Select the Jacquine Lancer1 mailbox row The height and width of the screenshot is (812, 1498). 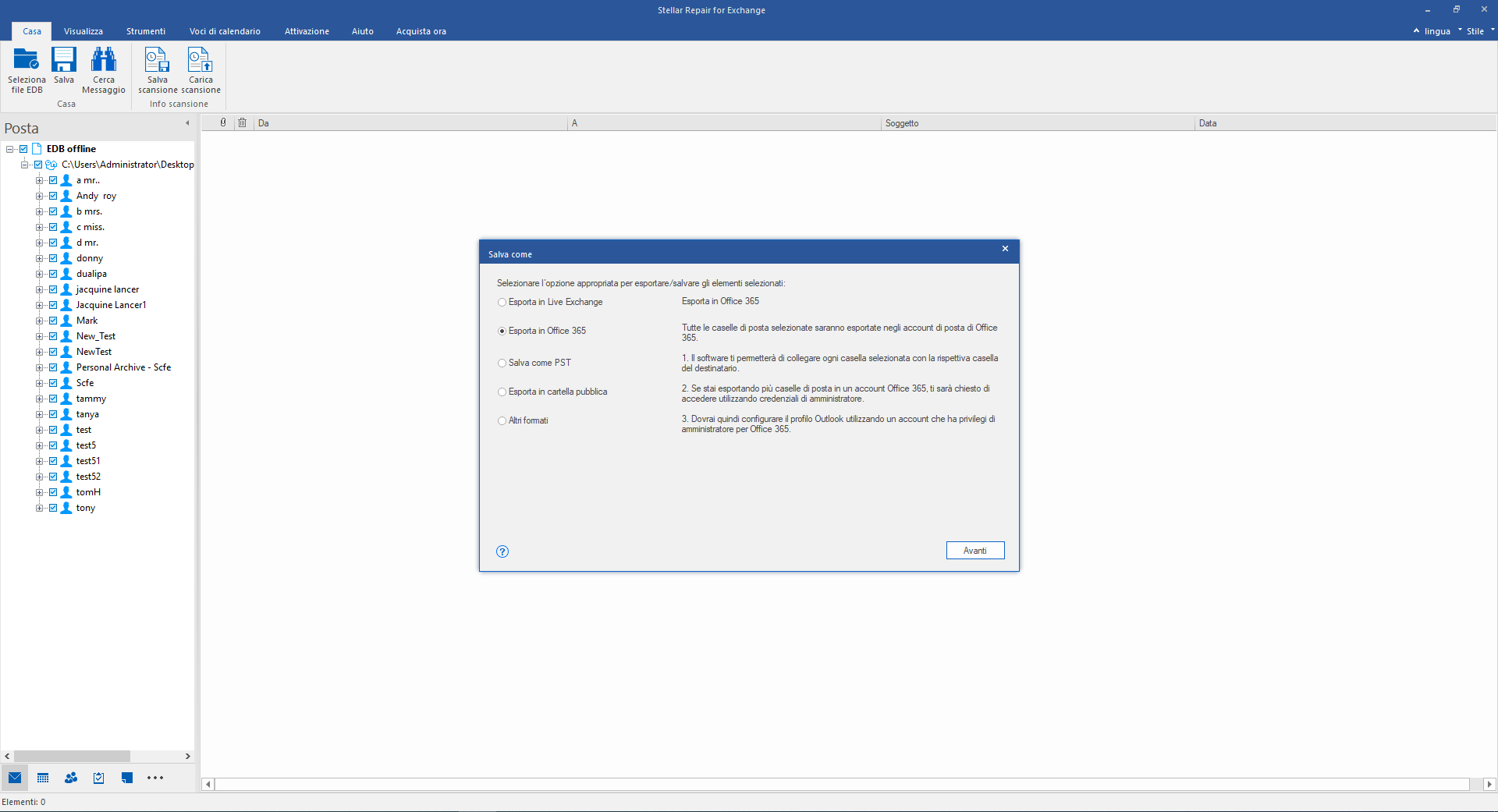(x=111, y=305)
